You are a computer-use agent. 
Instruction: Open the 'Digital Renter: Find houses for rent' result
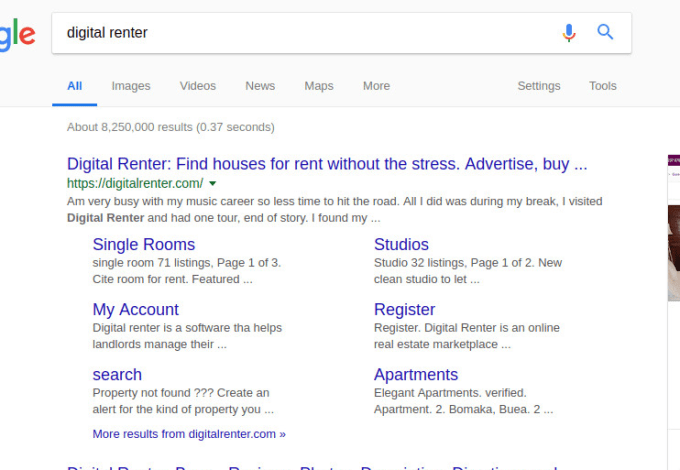point(327,164)
